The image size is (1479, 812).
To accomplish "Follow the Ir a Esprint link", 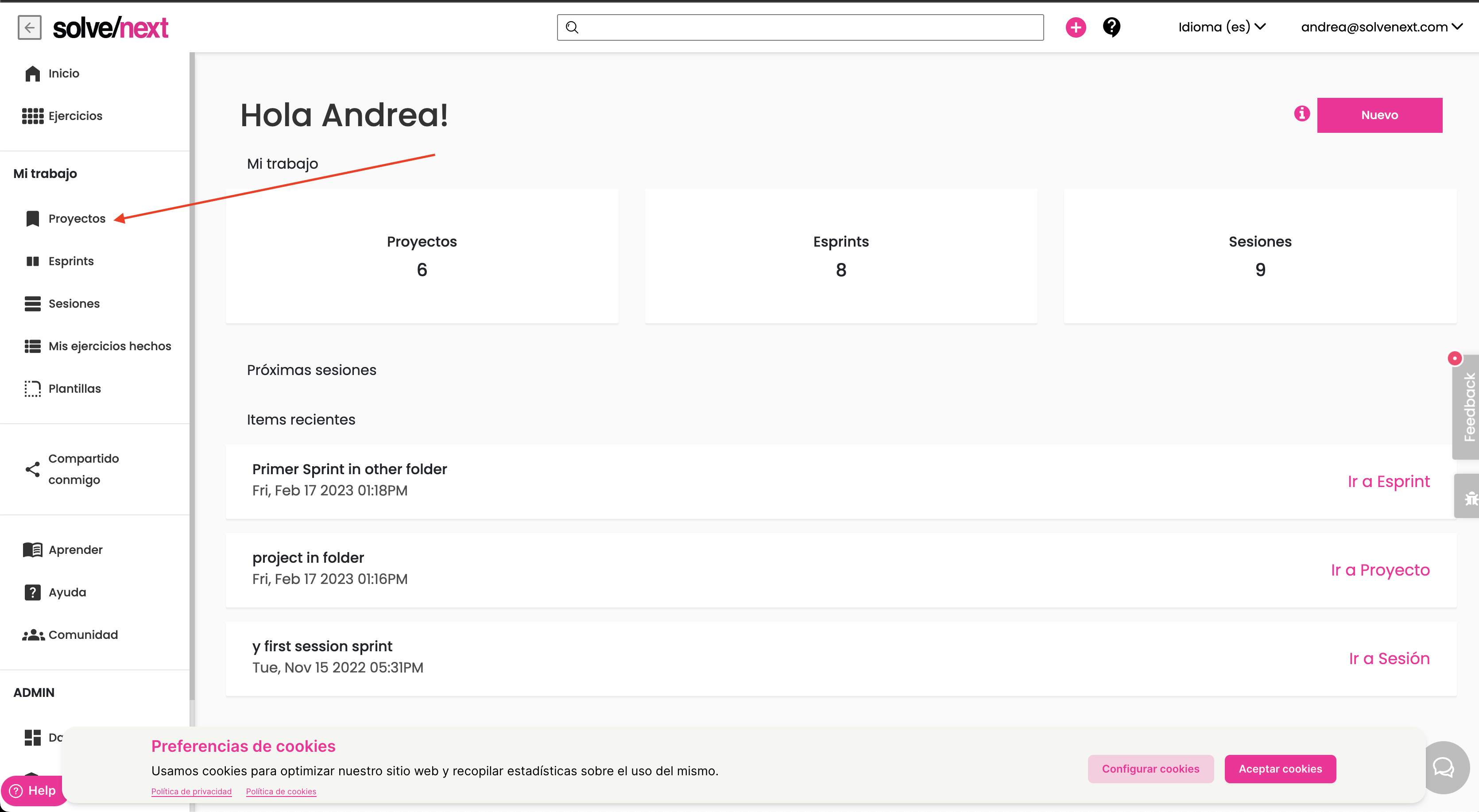I will click(x=1388, y=481).
